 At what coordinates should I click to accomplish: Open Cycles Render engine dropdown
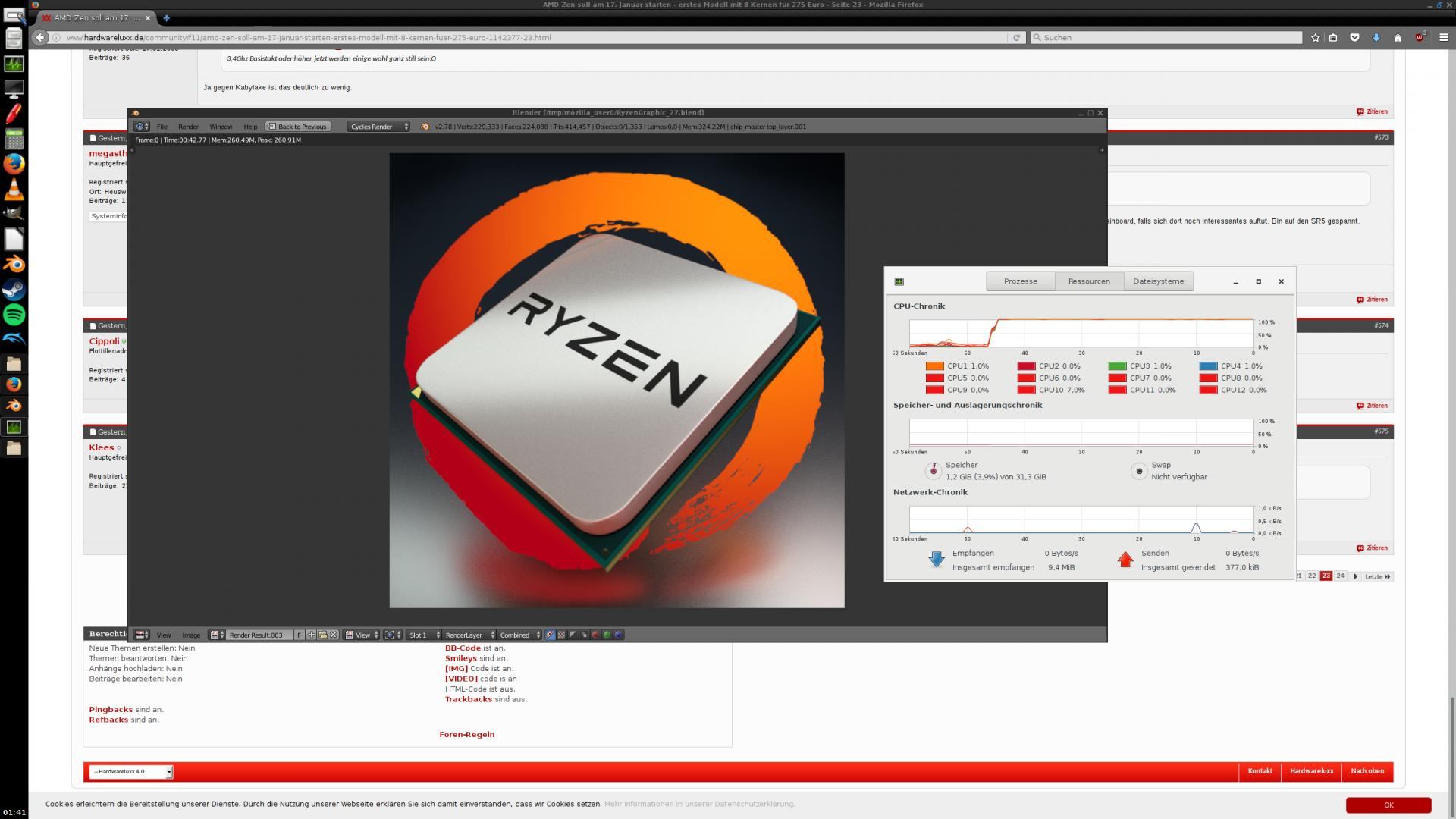(378, 127)
